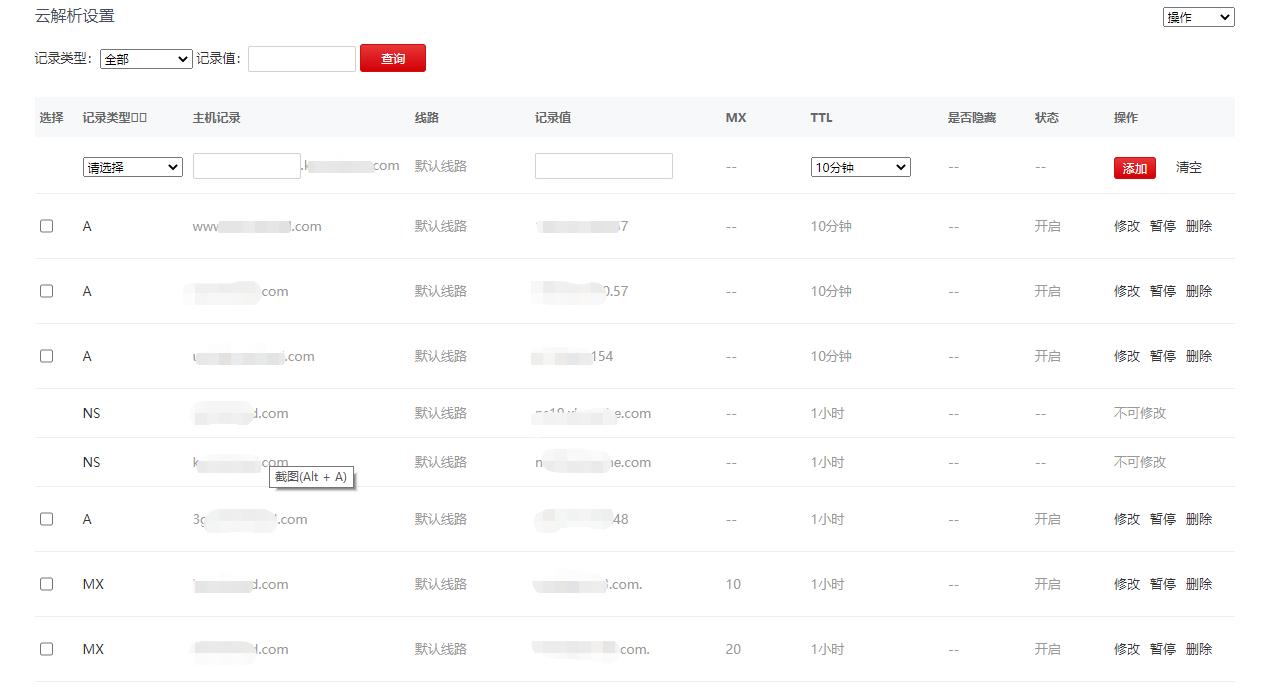1267x685 pixels.
Task: Check the checkbox for the first A record
Action: [x=46, y=225]
